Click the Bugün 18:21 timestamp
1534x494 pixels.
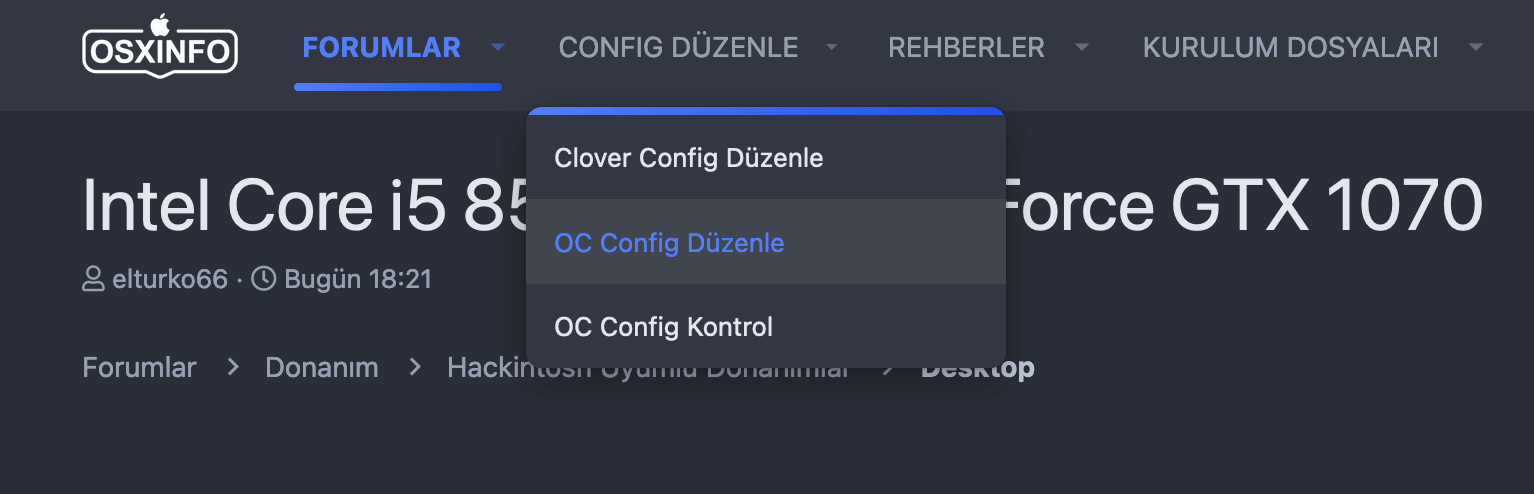357,279
